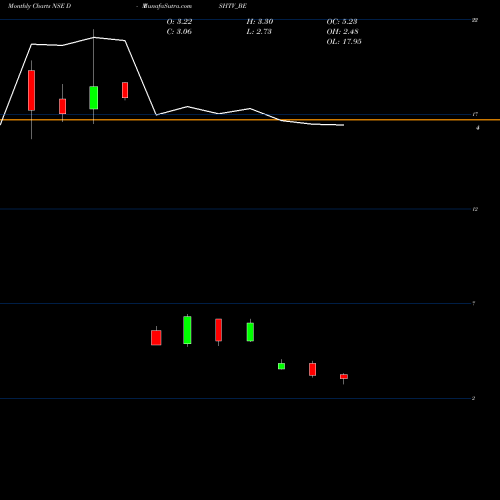Click the white moving average line peak
Image resolution: width=500 pixels, height=500 pixels.
point(94,38)
